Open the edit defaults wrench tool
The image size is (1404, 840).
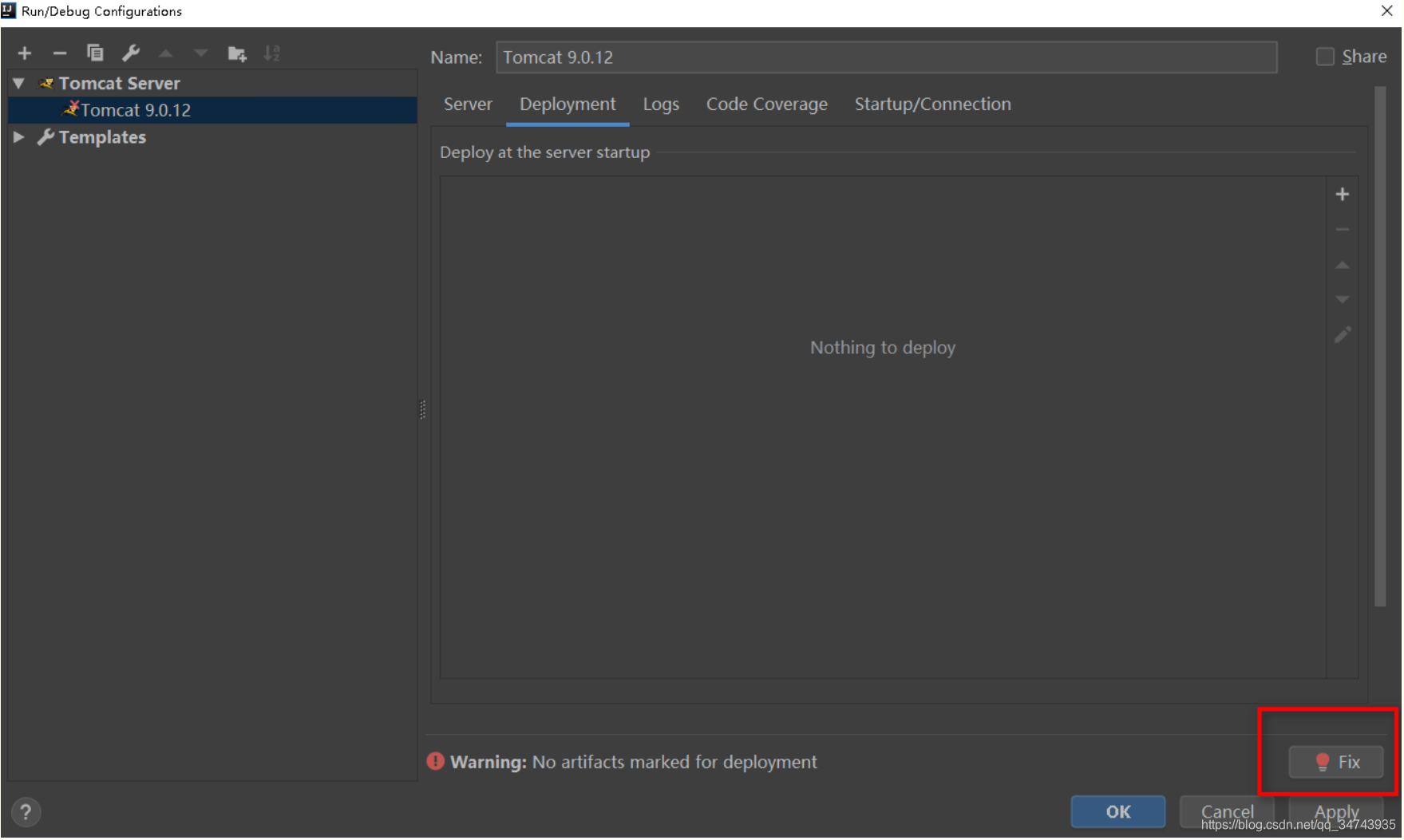(x=131, y=53)
